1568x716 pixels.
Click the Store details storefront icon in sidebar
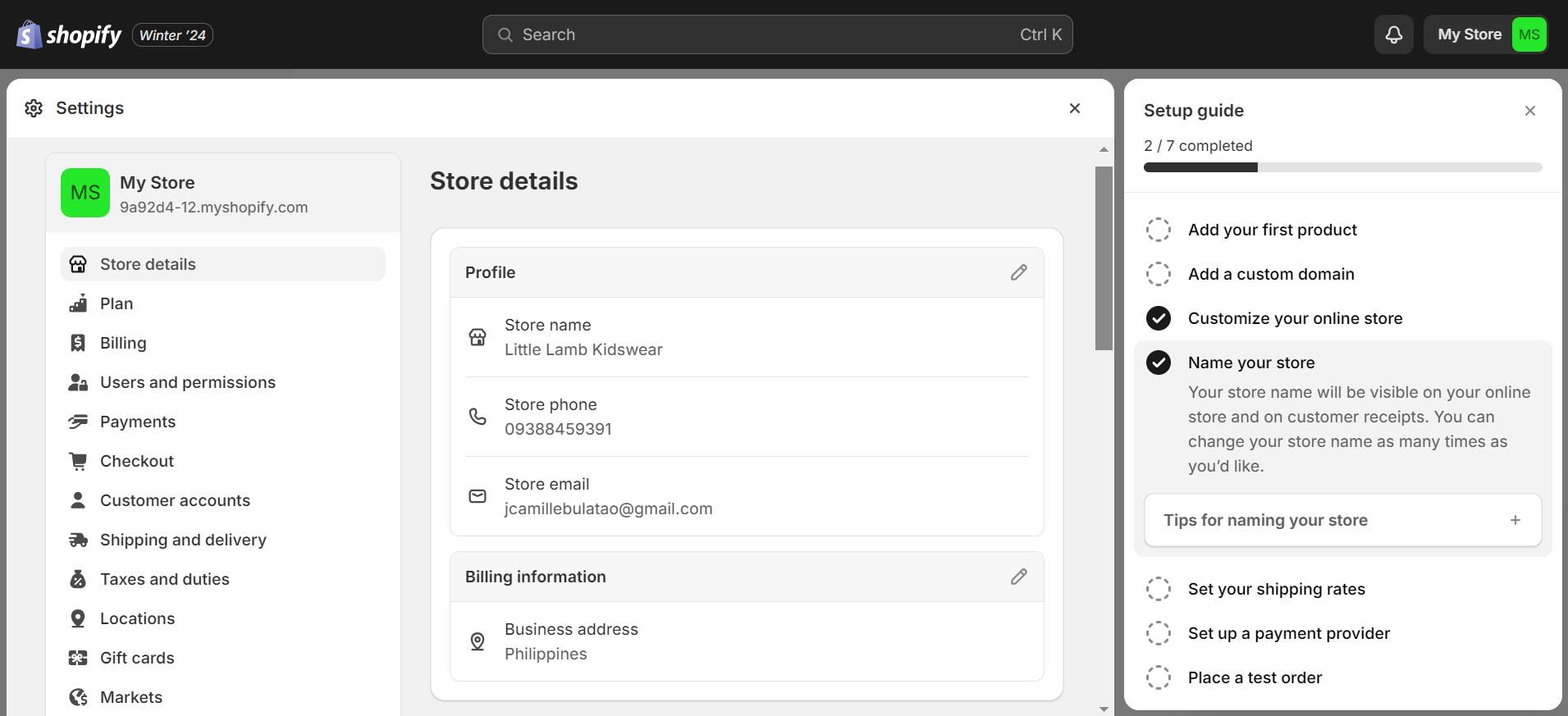pos(78,264)
